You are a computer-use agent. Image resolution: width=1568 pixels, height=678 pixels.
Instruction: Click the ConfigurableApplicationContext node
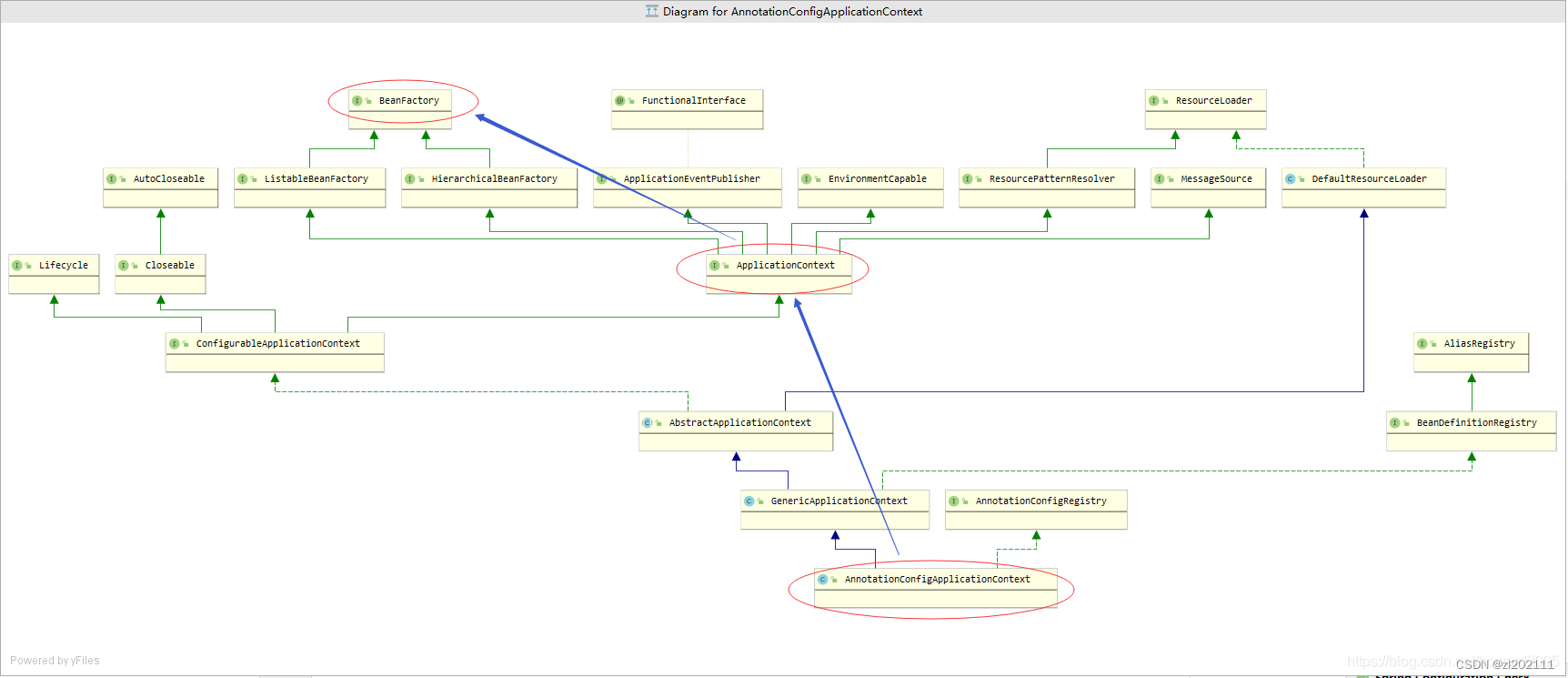[x=275, y=352]
